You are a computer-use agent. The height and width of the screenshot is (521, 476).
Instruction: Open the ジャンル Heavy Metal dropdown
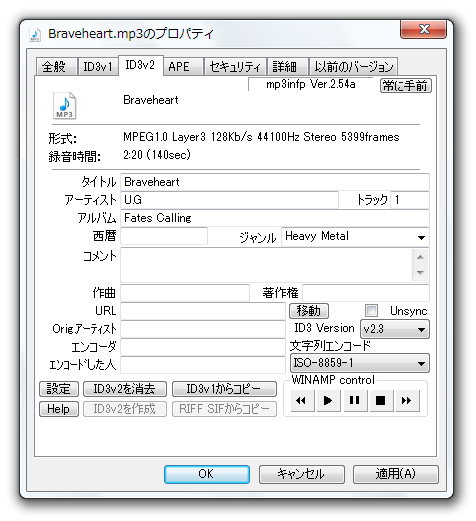355,237
